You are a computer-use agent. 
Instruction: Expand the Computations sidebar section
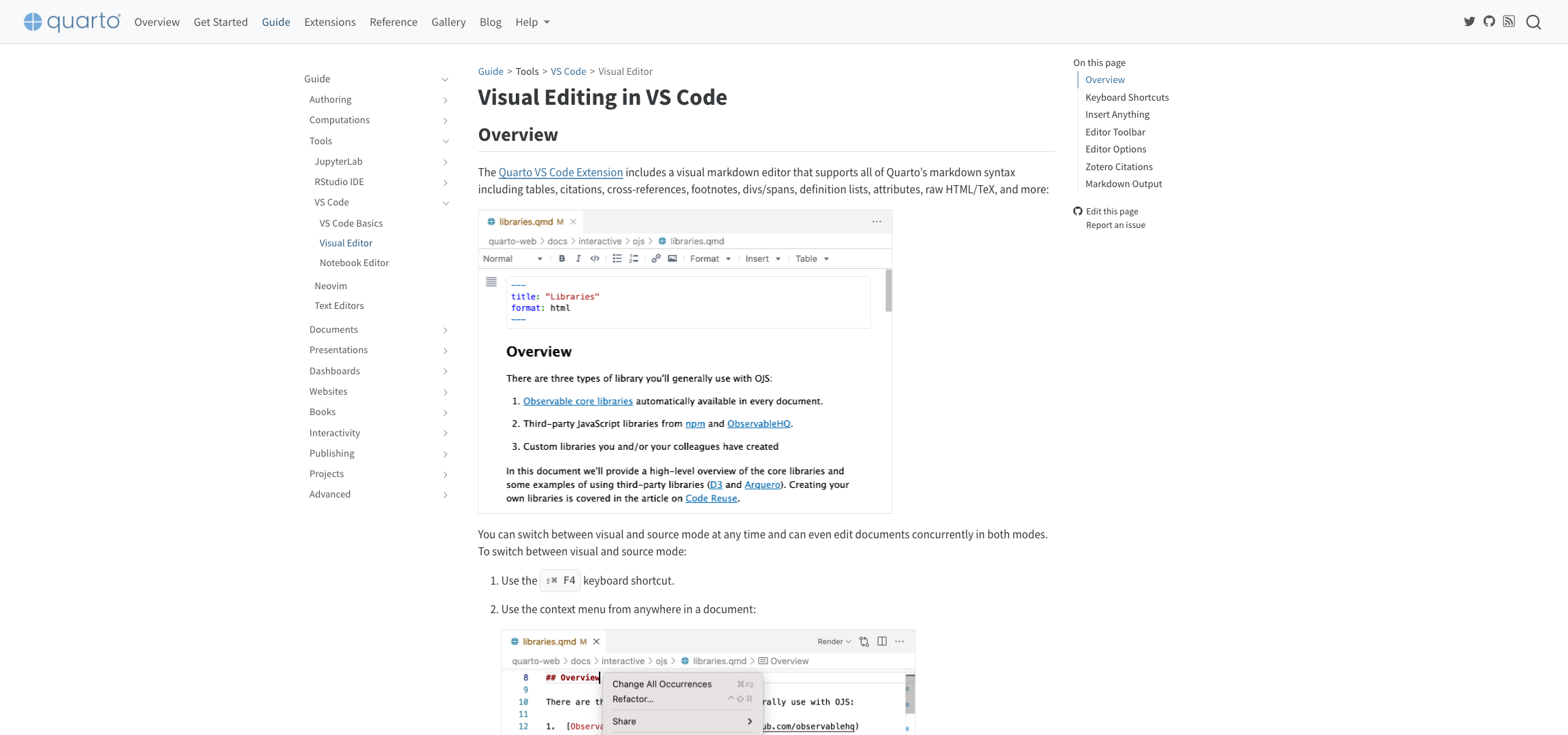coord(445,120)
